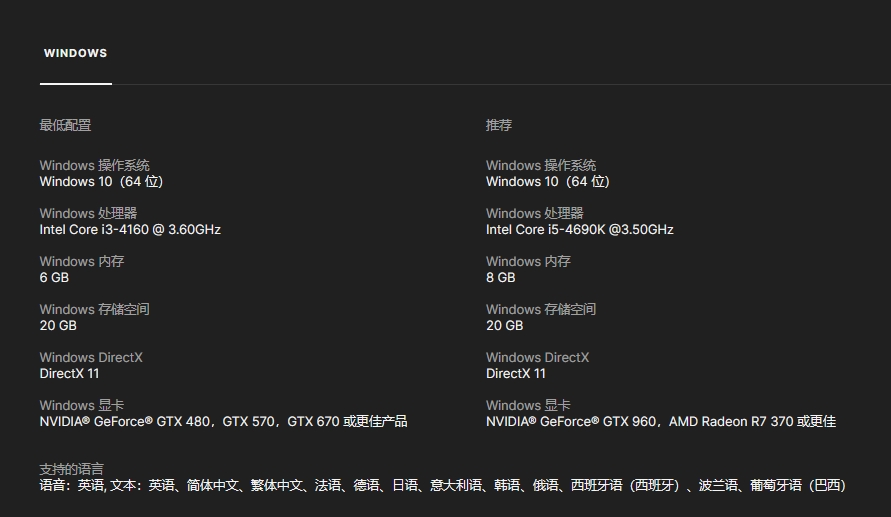Click the 8 GB memory value
The width and height of the screenshot is (891, 517).
pyautogui.click(x=501, y=277)
